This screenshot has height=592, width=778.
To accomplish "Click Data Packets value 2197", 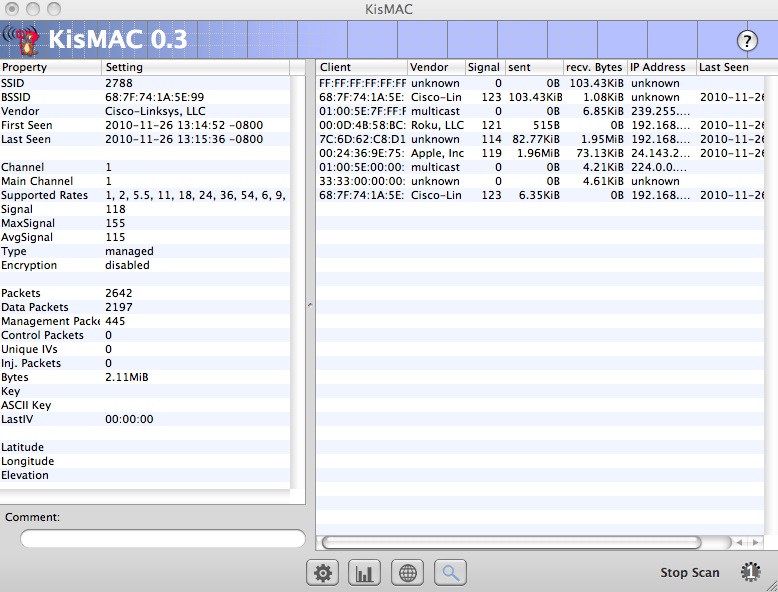I will coord(119,307).
